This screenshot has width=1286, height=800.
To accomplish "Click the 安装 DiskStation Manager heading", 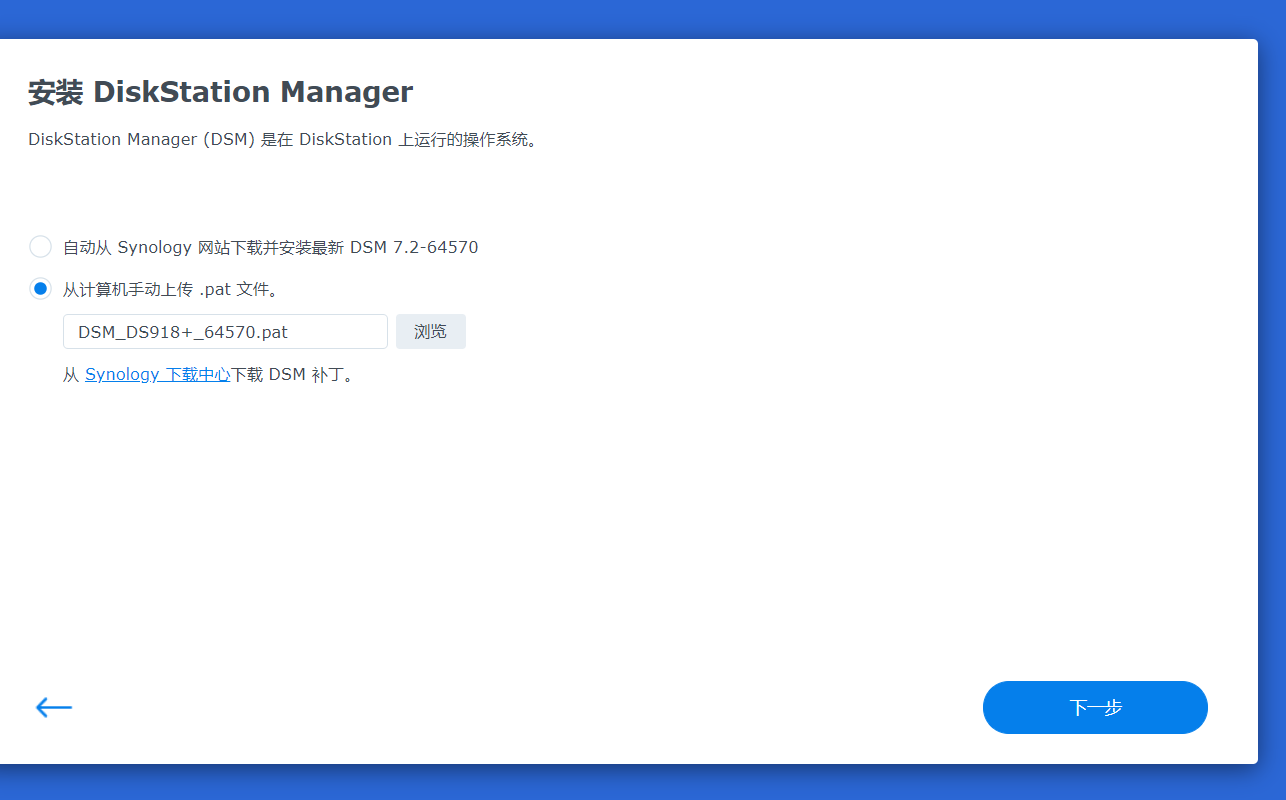I will point(220,92).
